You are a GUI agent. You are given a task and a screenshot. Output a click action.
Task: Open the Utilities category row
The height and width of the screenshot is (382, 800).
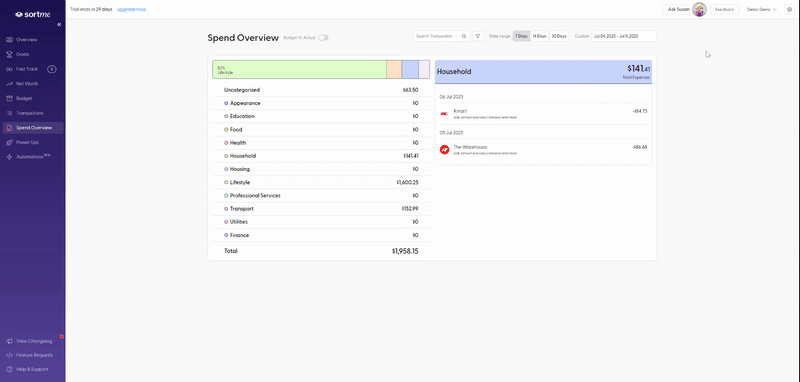pos(321,222)
